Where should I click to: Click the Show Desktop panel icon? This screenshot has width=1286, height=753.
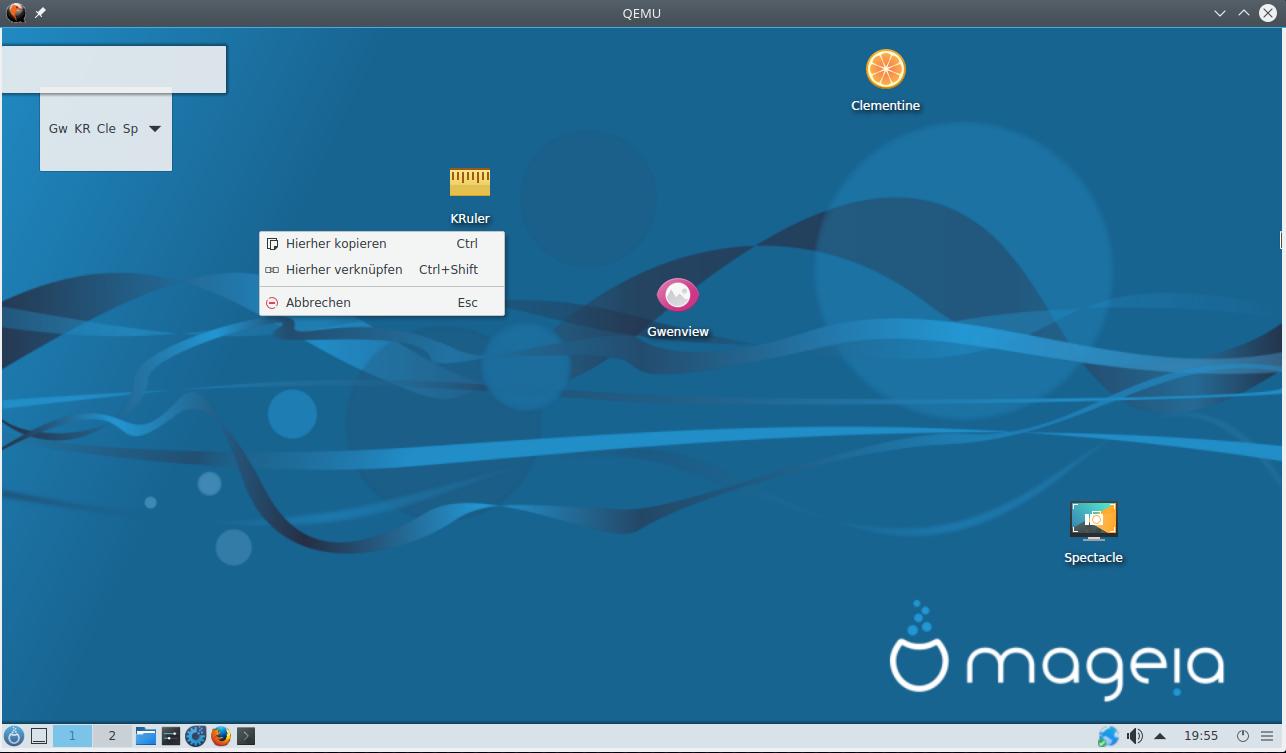click(39, 736)
